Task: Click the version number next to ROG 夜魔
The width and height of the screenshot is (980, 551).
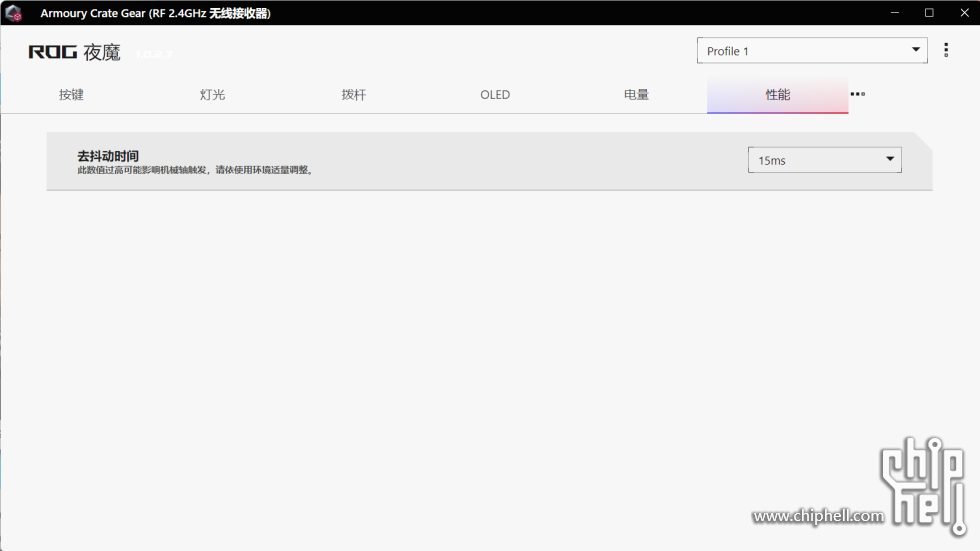Action: (x=154, y=54)
